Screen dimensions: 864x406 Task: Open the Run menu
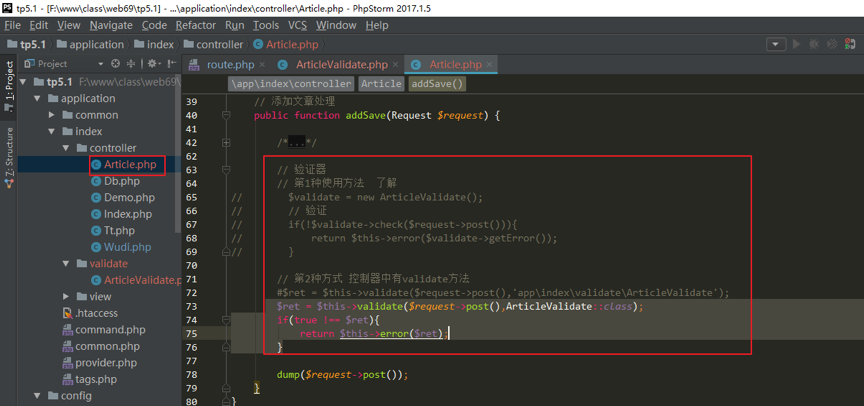click(x=234, y=25)
